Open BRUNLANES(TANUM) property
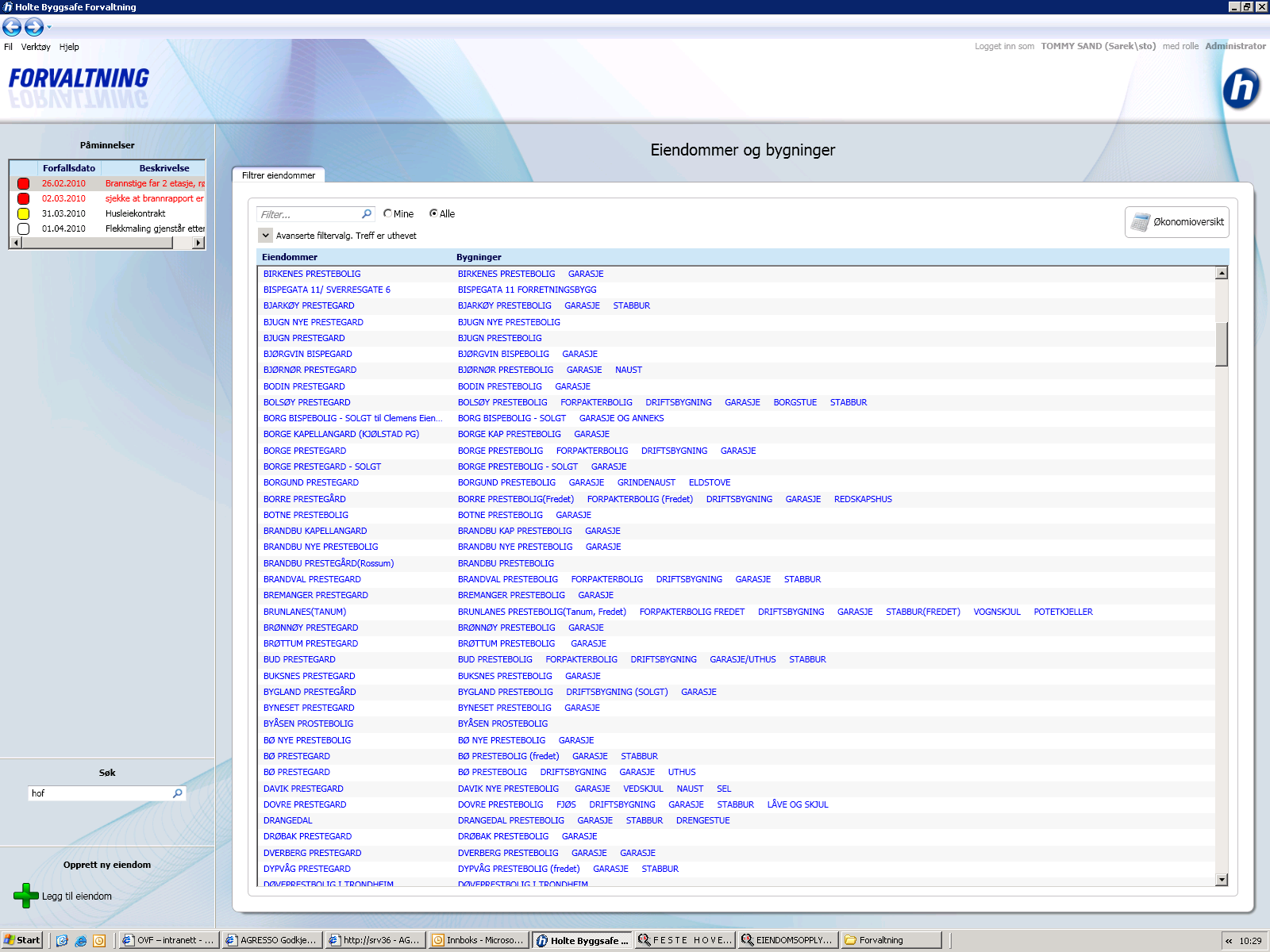Screen dimensions: 1270x952 [305, 612]
